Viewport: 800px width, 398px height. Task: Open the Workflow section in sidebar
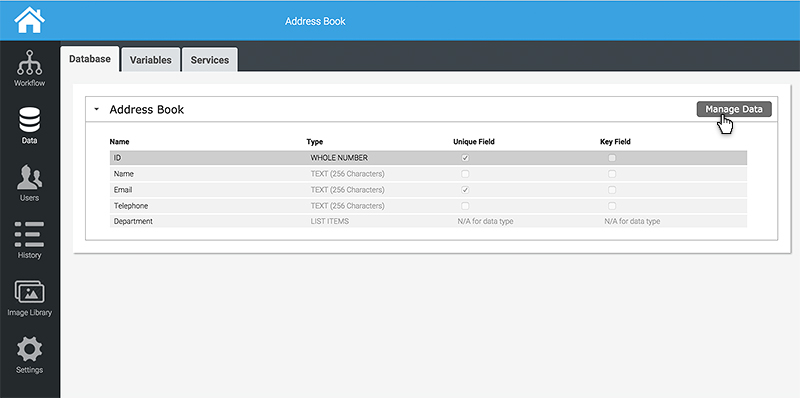pos(30,68)
